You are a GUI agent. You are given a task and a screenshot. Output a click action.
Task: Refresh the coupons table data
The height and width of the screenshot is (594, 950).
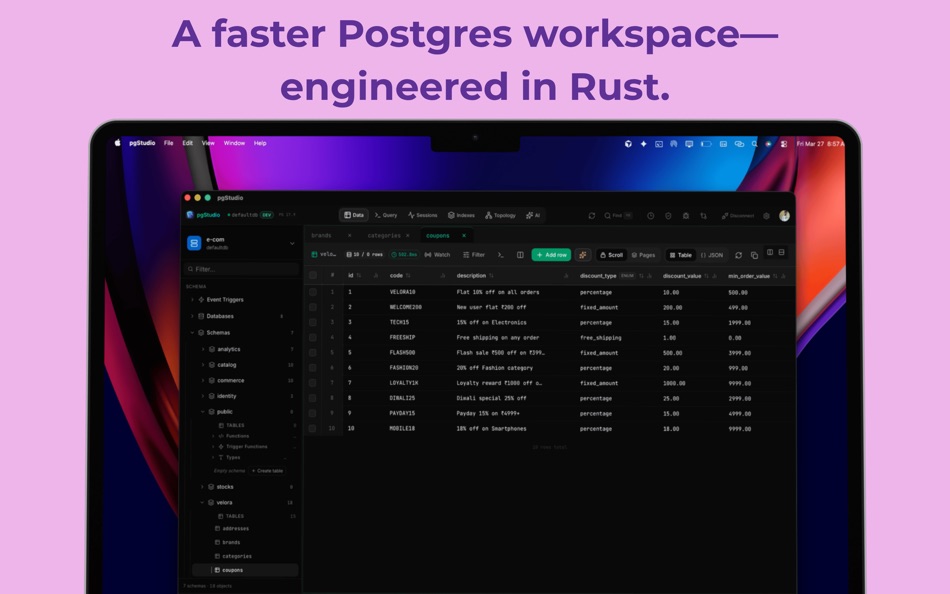pos(739,255)
